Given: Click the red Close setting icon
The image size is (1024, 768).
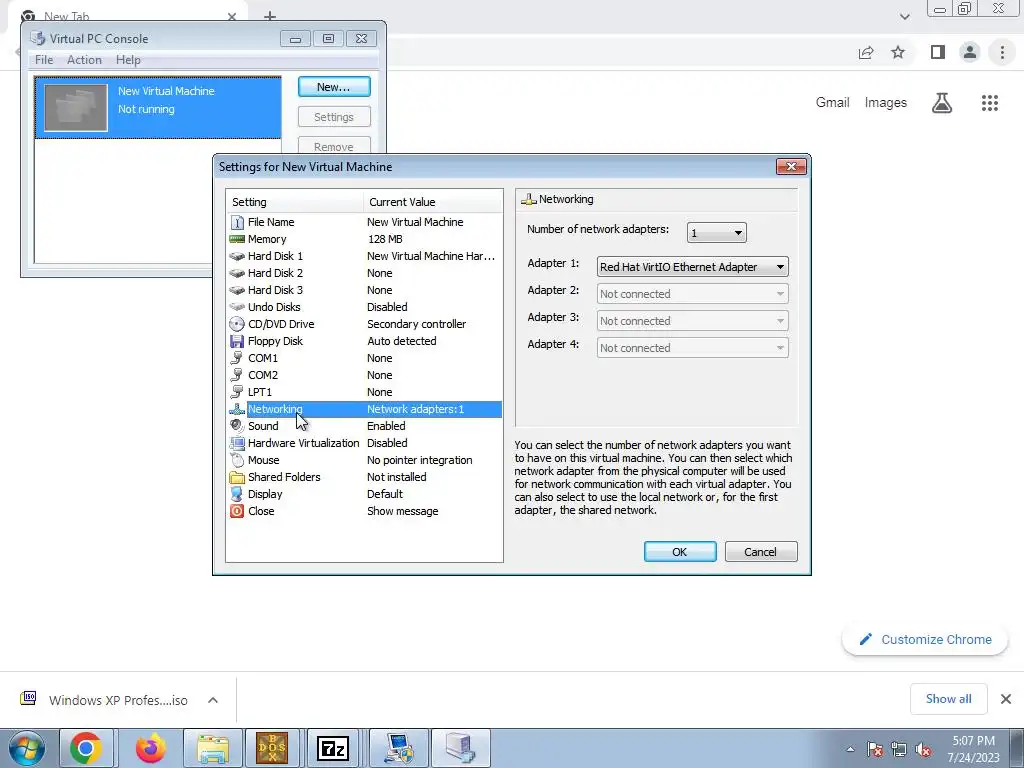Looking at the screenshot, I should (x=237, y=511).
